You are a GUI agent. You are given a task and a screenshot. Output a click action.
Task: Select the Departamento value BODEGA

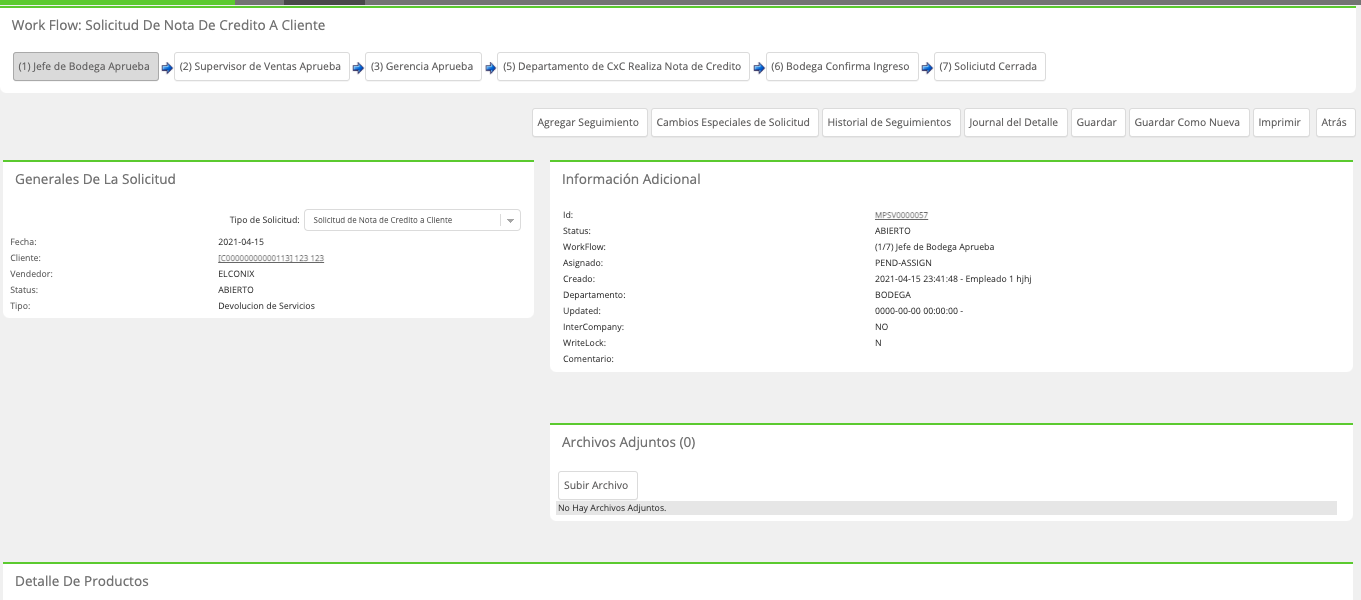point(893,295)
